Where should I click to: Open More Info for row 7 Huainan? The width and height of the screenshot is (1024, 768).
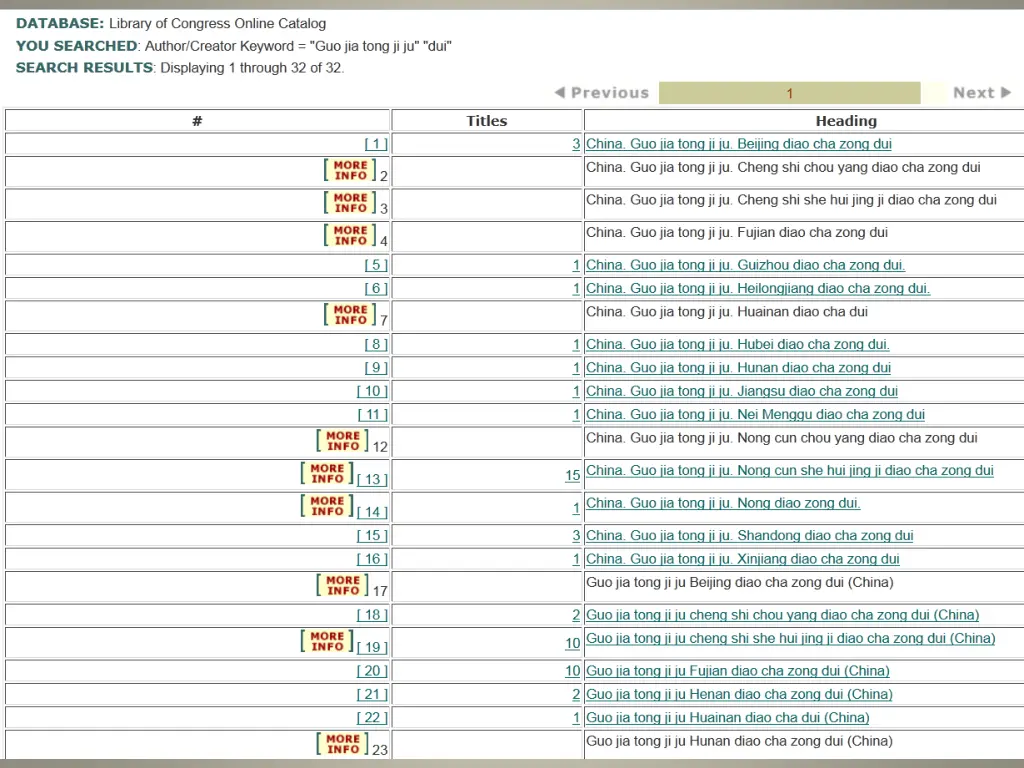[350, 315]
